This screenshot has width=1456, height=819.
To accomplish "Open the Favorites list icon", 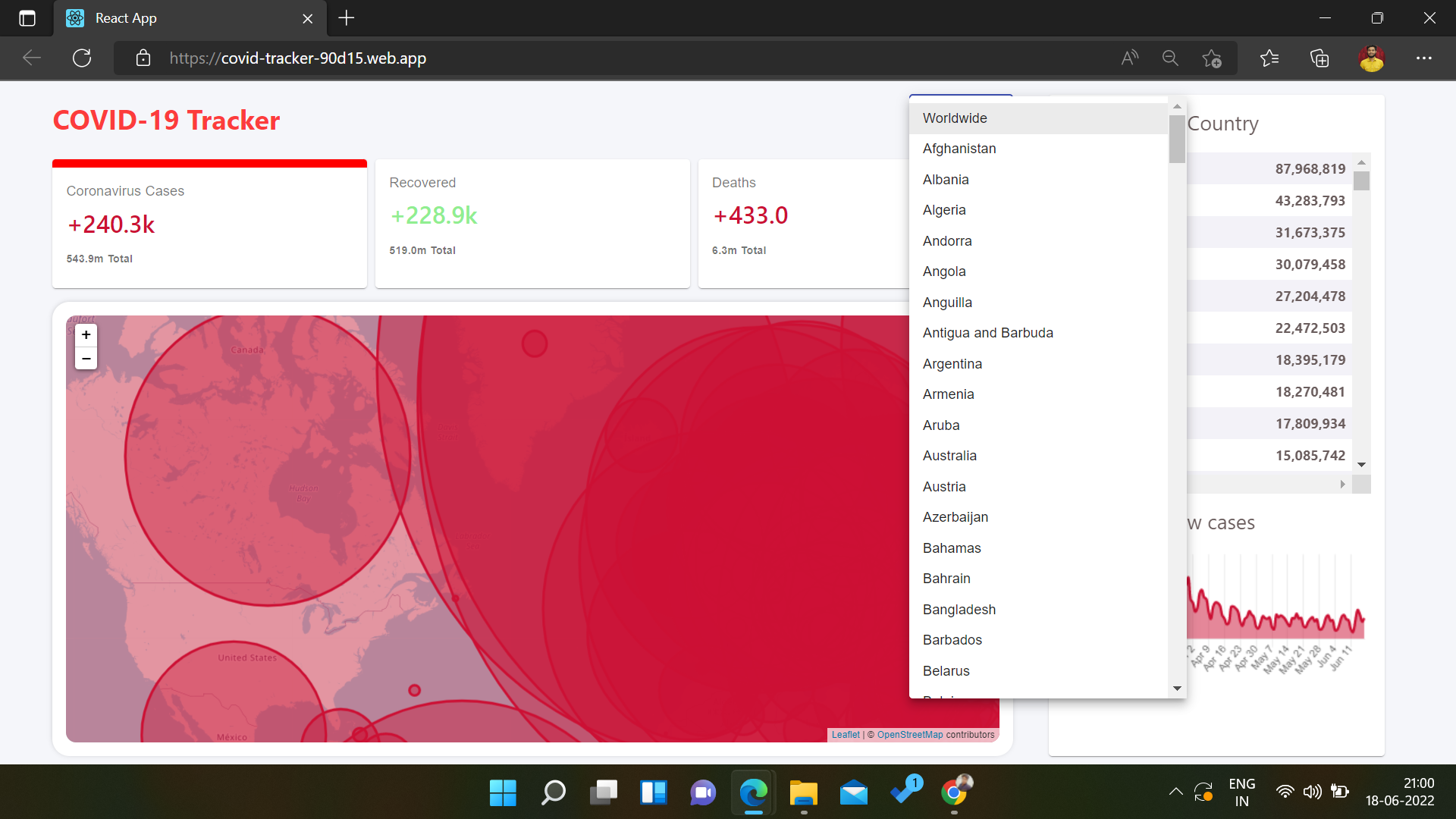I will pos(1269,58).
